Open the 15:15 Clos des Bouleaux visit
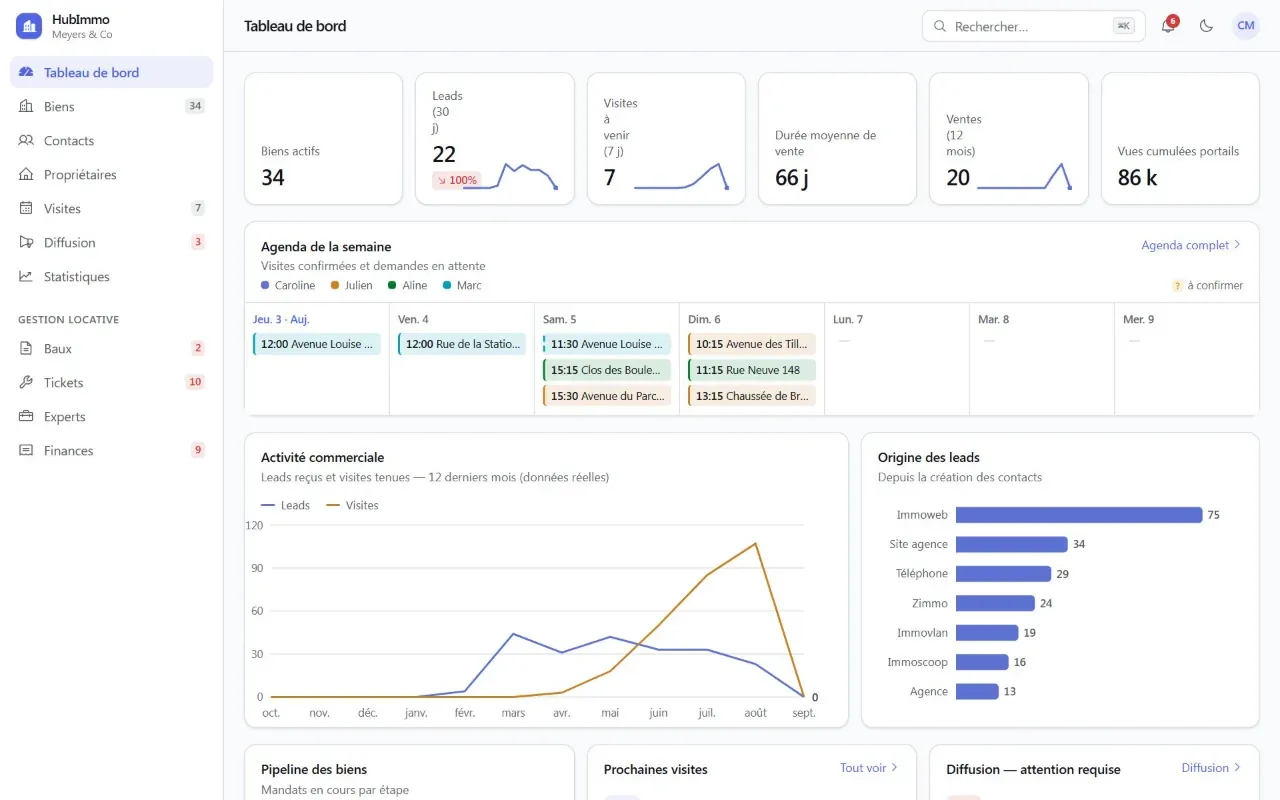Image resolution: width=1280 pixels, height=800 pixels. 607,370
